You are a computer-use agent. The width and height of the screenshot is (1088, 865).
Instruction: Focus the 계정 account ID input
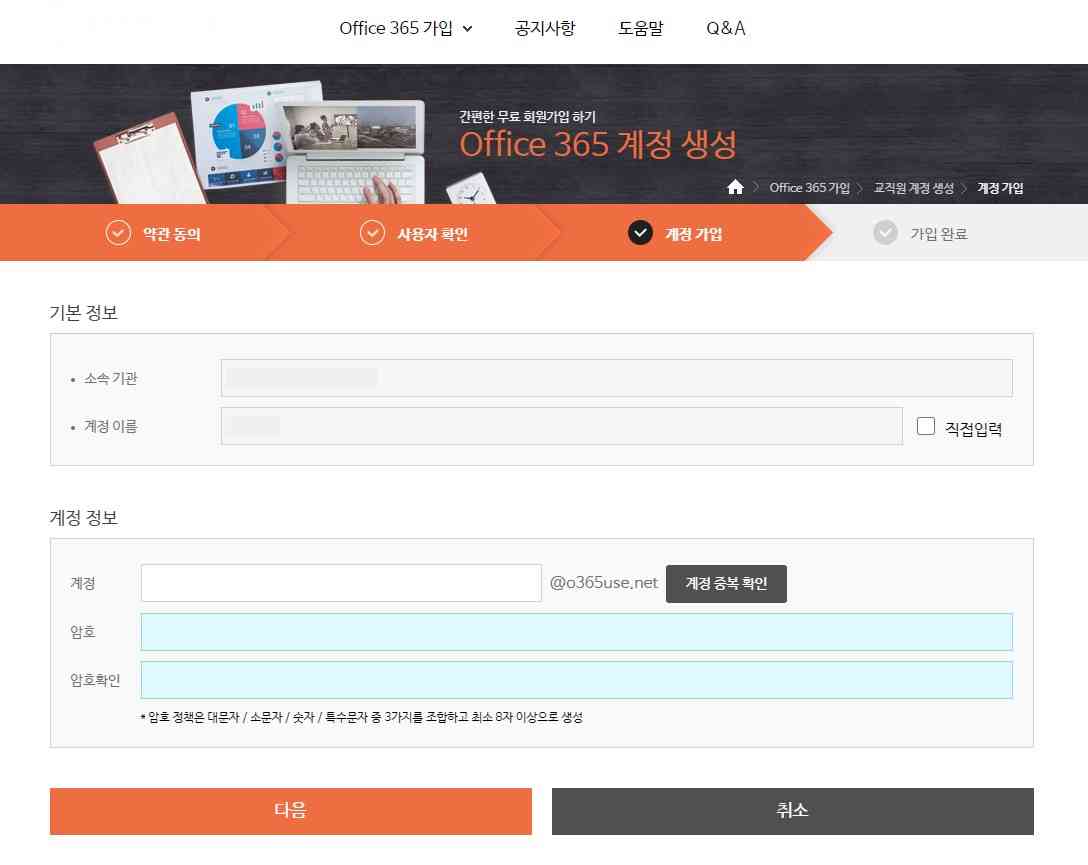pyautogui.click(x=341, y=583)
